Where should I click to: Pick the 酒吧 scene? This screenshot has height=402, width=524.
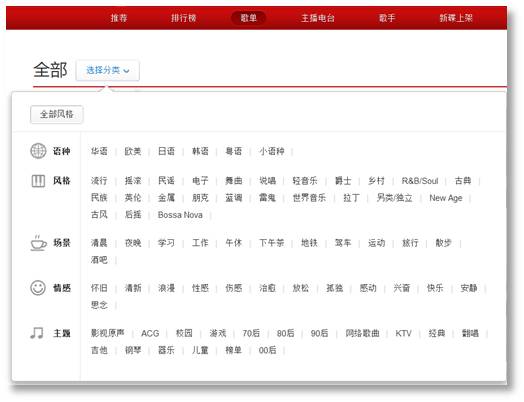[x=99, y=260]
